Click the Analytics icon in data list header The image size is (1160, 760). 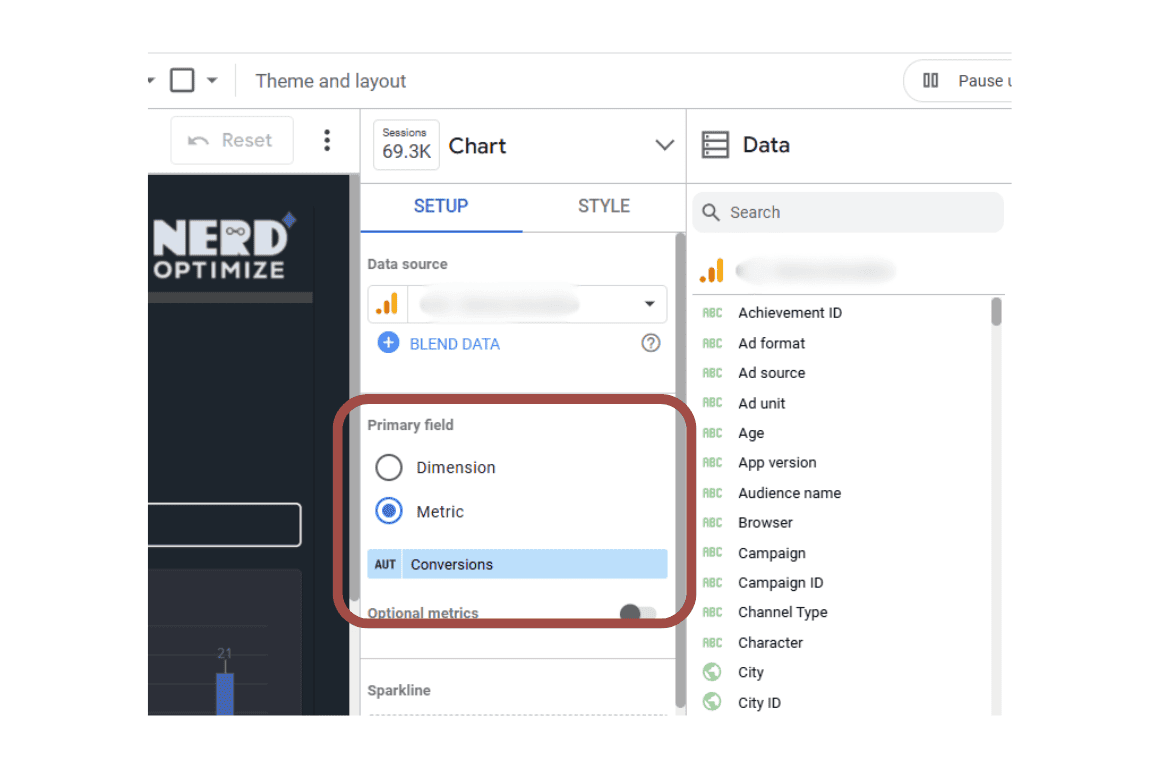pos(711,270)
